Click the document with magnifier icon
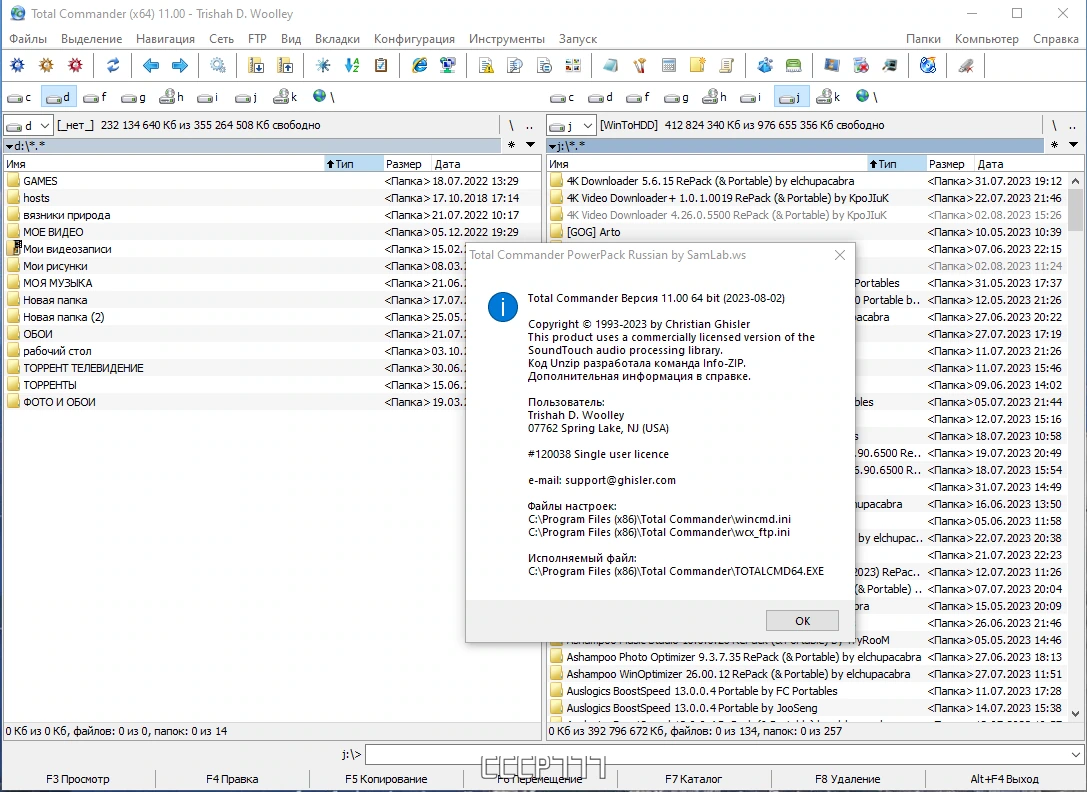This screenshot has height=792, width=1087. click(x=515, y=66)
